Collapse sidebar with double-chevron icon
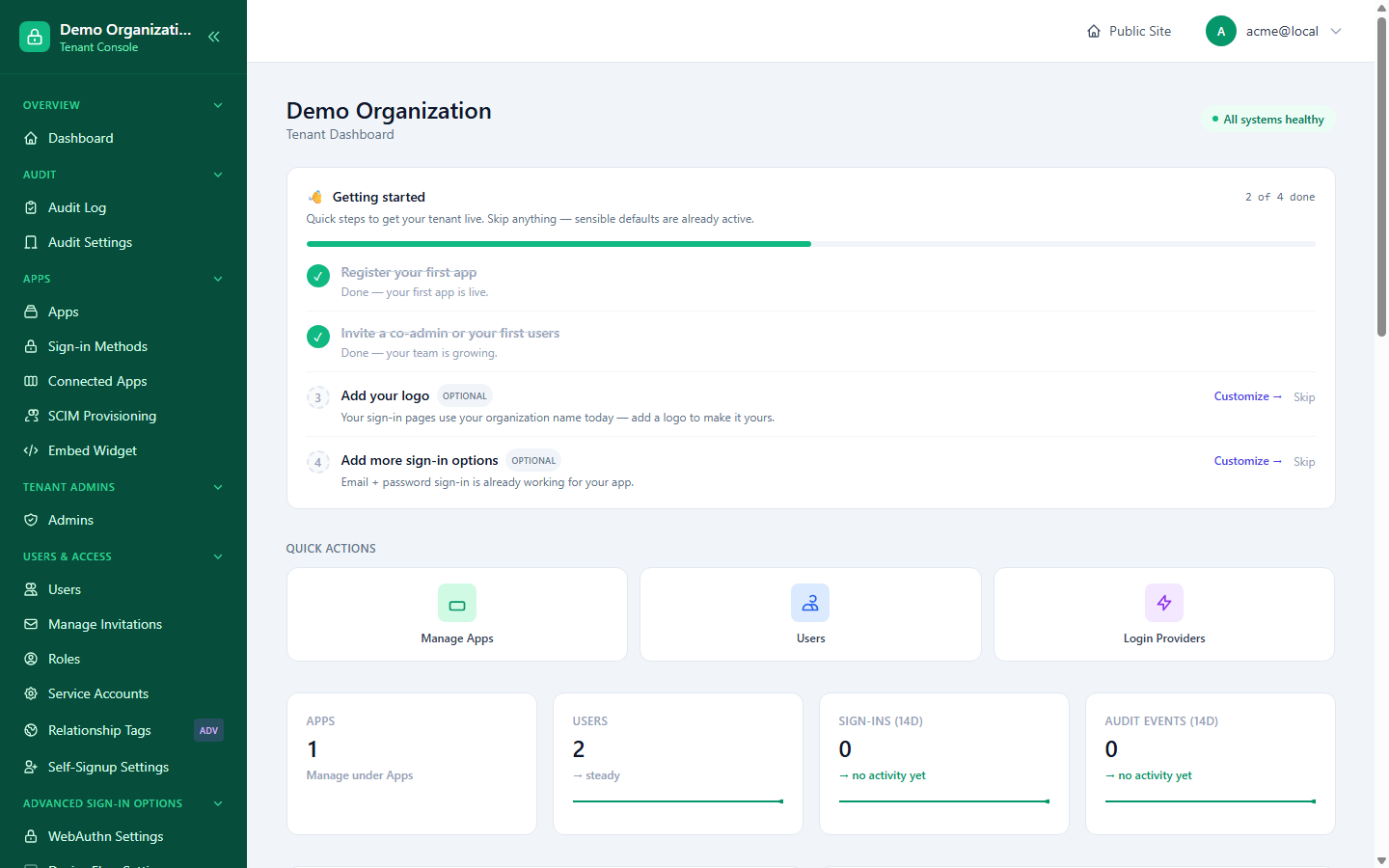This screenshot has height=868, width=1389. click(214, 37)
